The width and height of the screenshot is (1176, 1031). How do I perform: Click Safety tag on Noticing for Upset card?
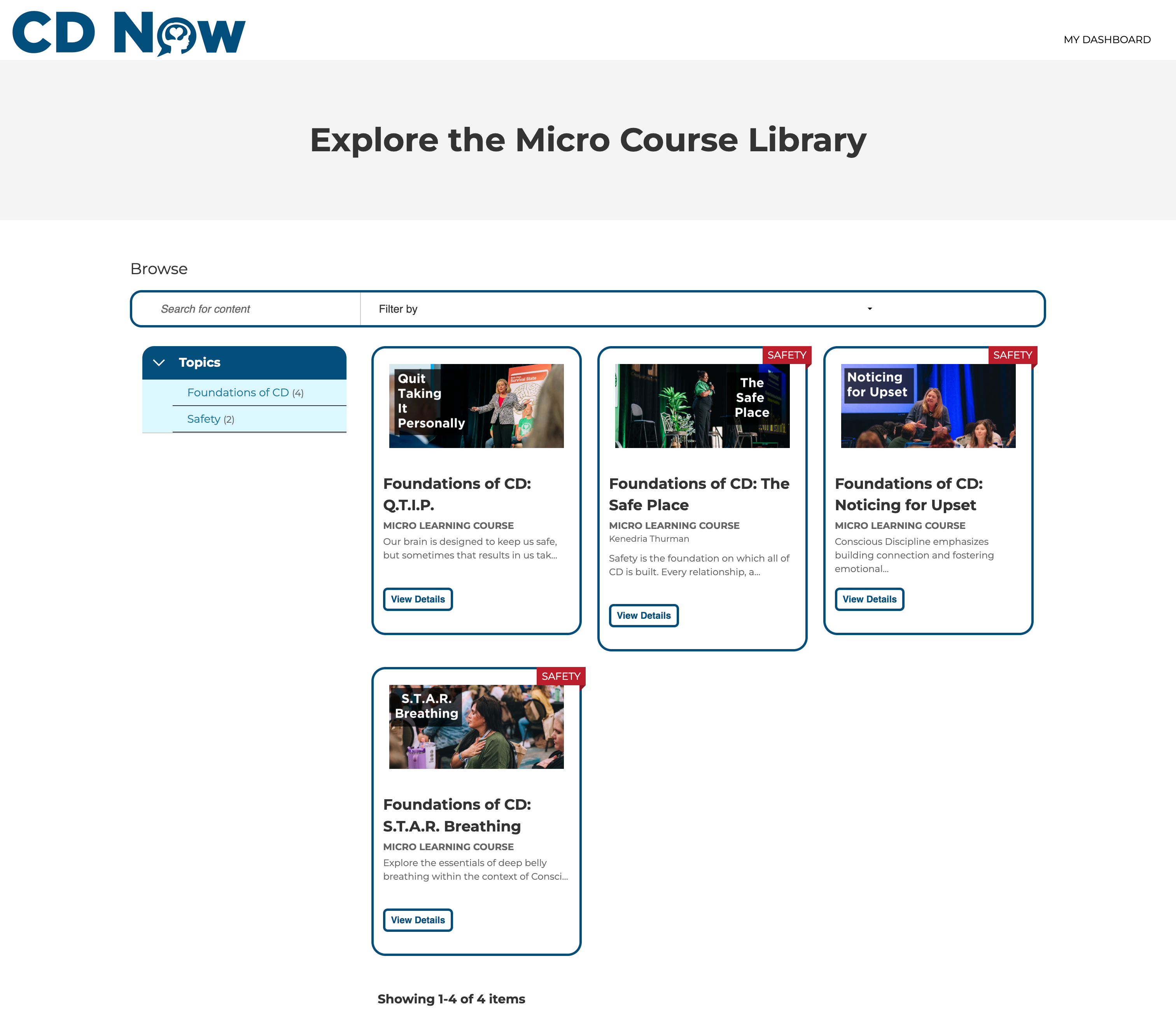coord(1012,355)
